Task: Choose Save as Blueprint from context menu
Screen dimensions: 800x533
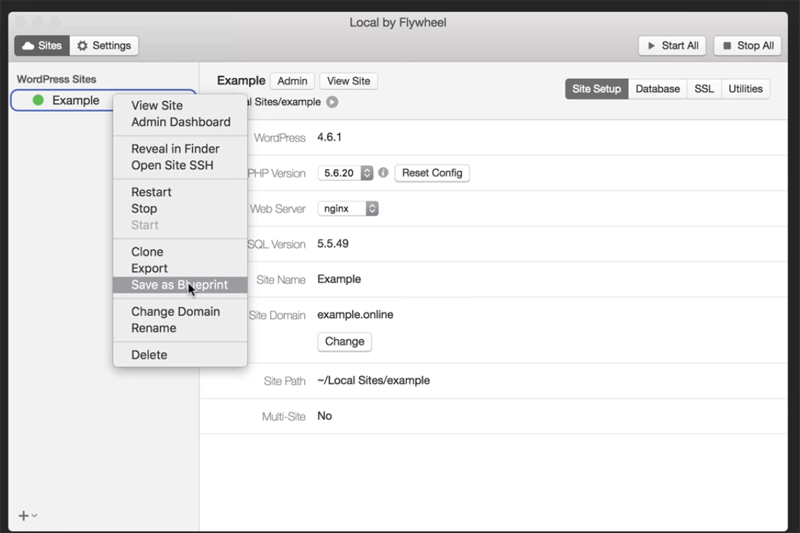Action: (x=179, y=285)
